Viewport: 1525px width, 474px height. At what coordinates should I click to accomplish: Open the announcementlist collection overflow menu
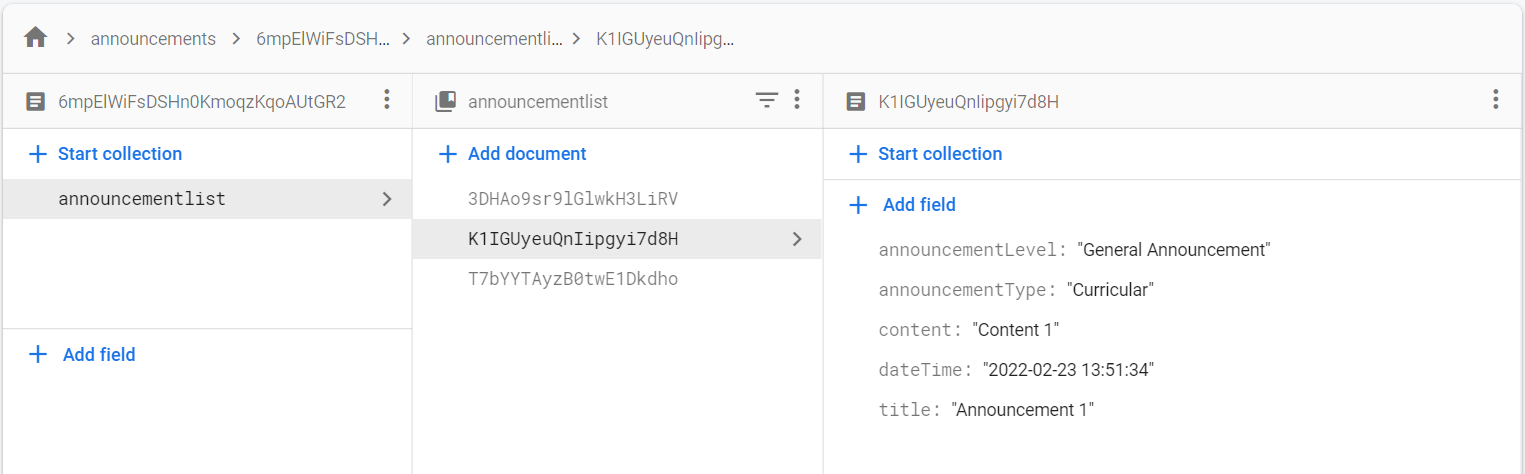(x=797, y=100)
